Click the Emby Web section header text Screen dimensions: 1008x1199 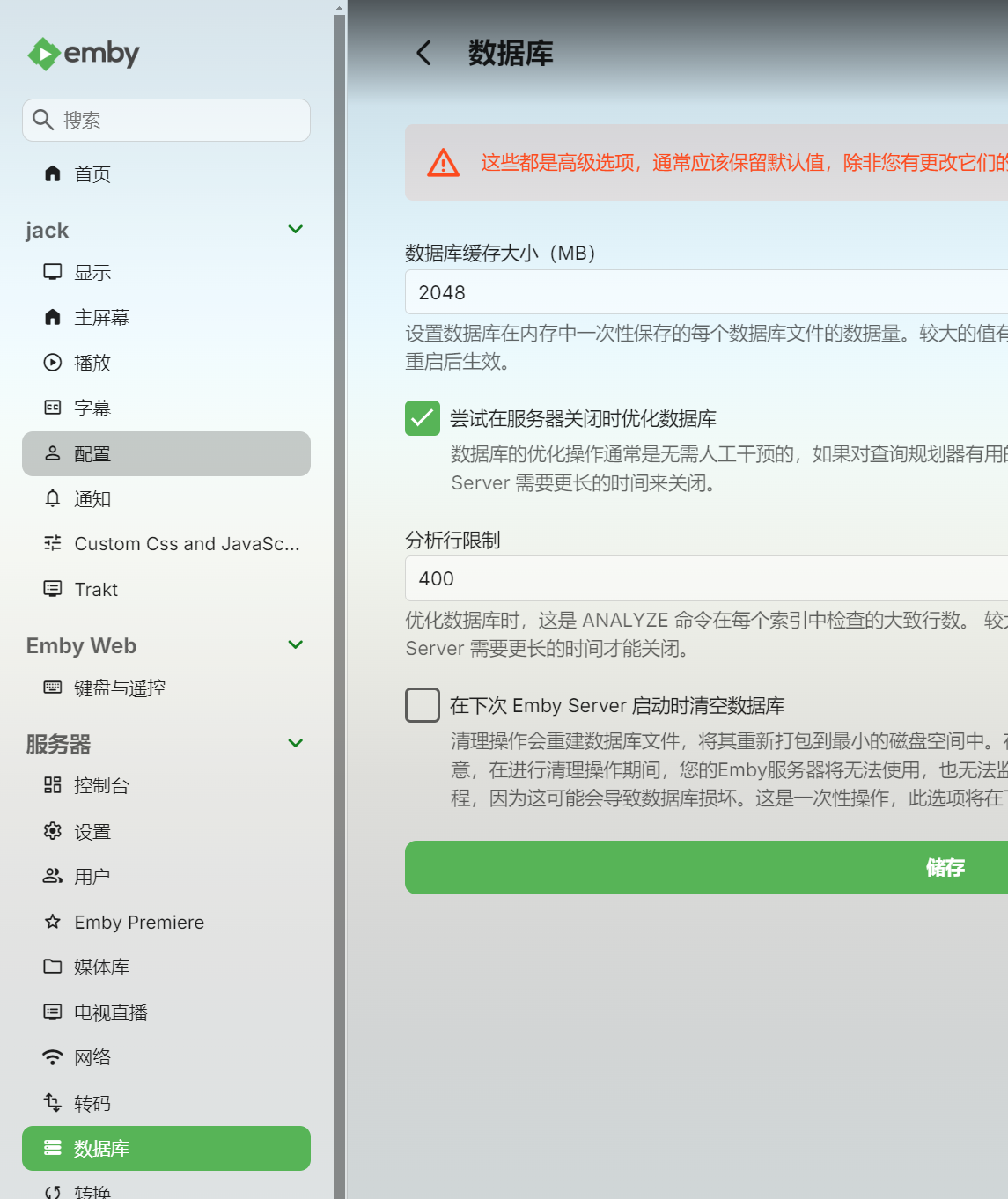(81, 645)
